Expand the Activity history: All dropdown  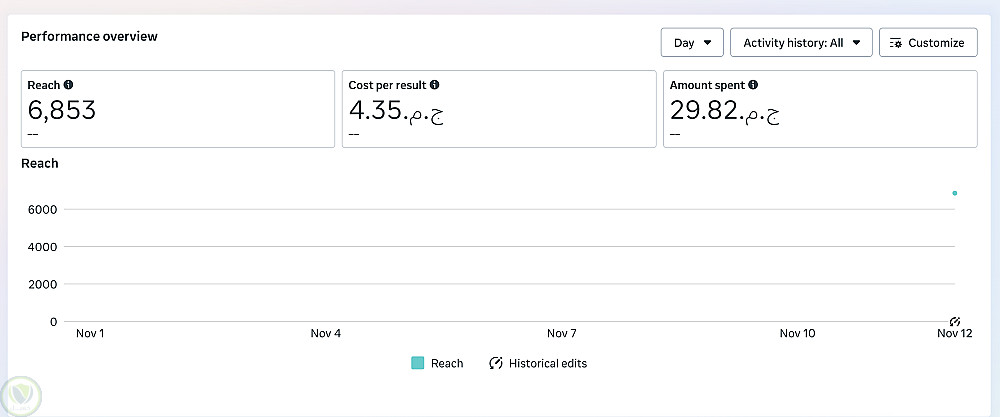[x=801, y=43]
